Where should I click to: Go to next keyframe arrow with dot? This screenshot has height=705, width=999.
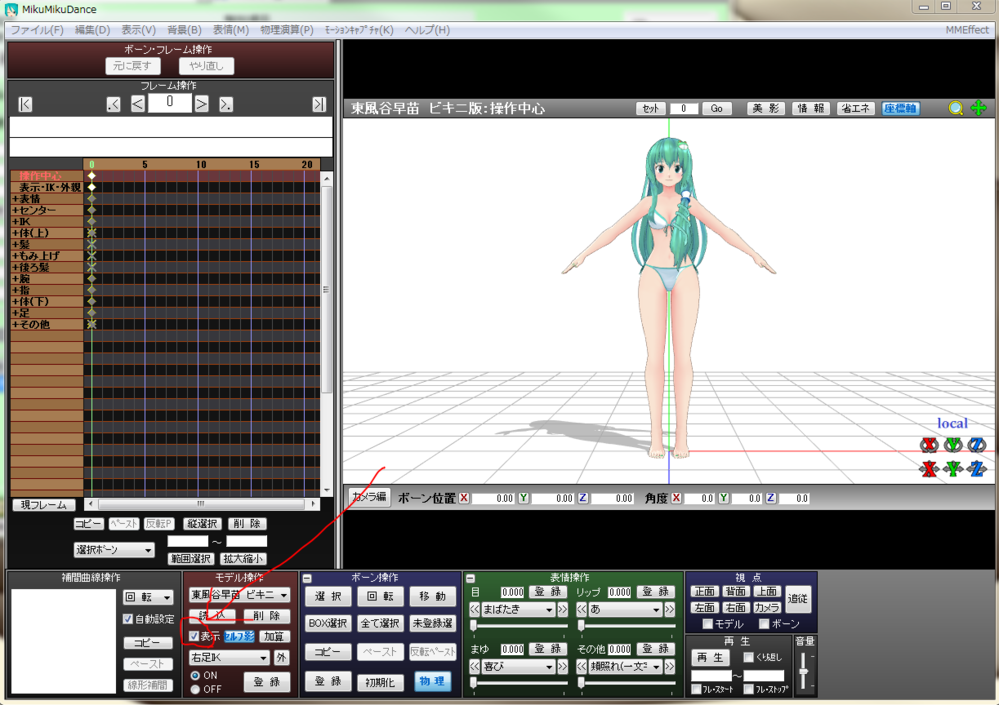pyautogui.click(x=226, y=104)
